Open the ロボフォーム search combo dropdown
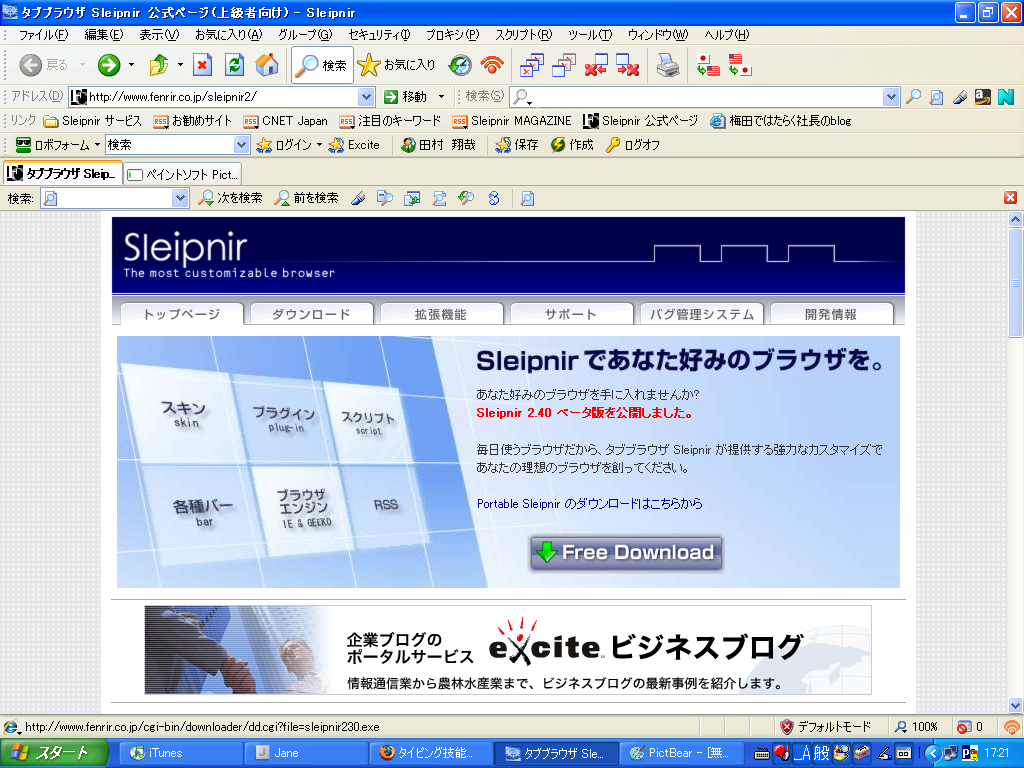1024x768 pixels. click(x=242, y=145)
